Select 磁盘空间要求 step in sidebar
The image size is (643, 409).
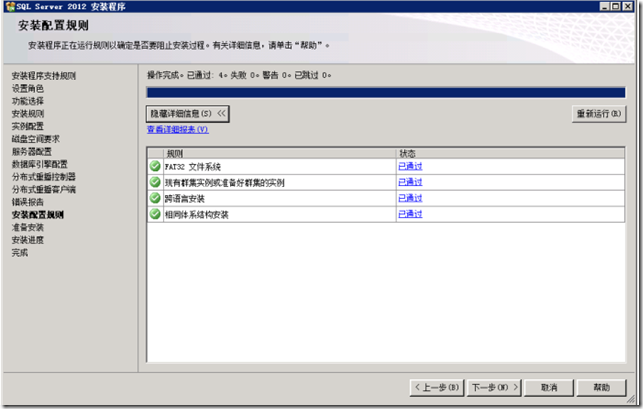(x=36, y=139)
